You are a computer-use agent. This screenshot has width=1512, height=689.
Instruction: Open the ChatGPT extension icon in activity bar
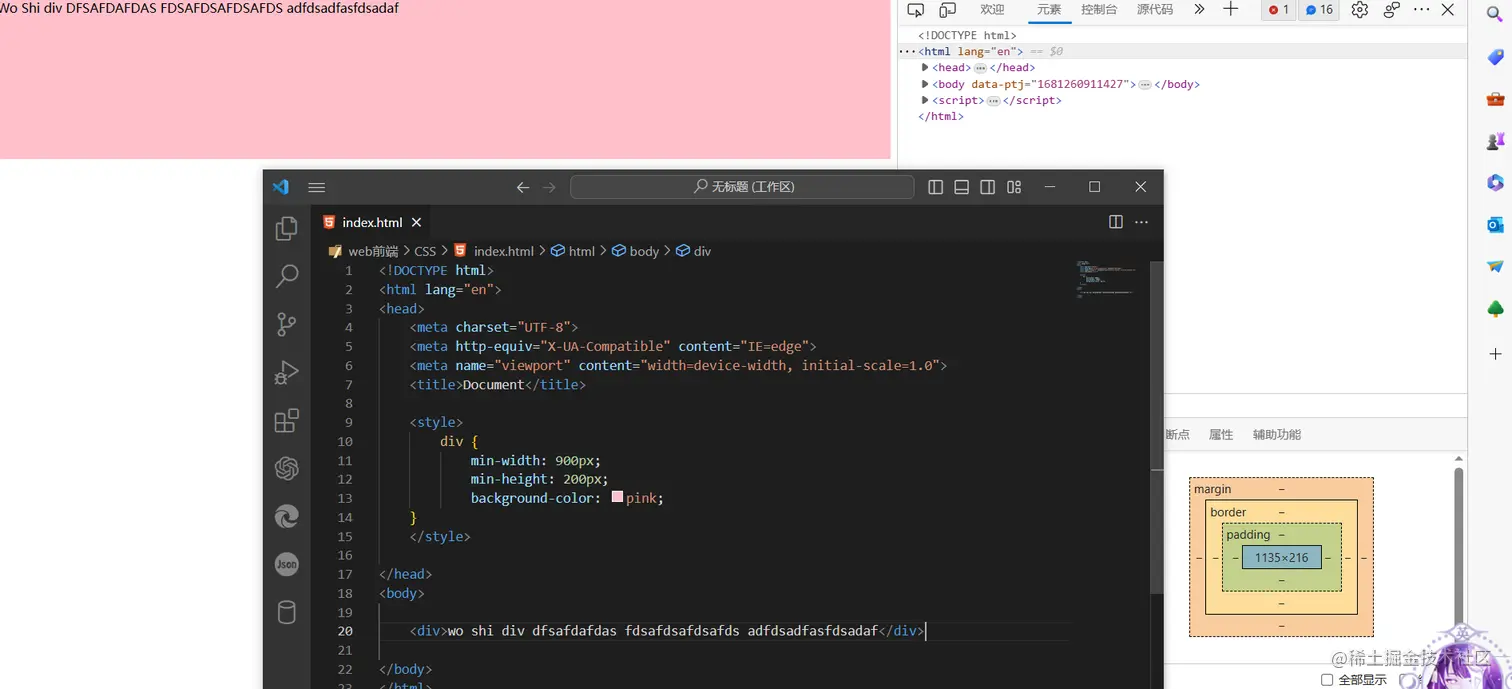[x=287, y=468]
